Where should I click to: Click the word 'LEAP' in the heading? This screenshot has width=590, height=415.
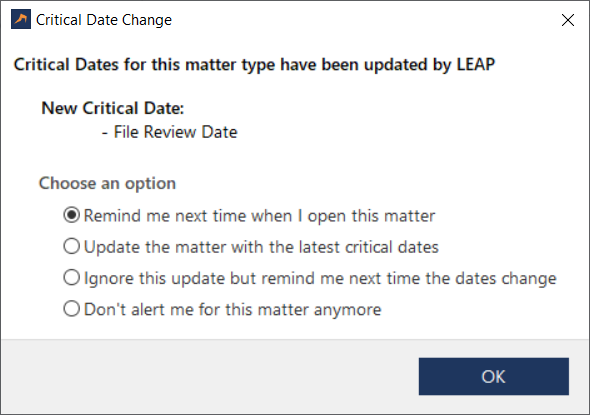tap(476, 64)
